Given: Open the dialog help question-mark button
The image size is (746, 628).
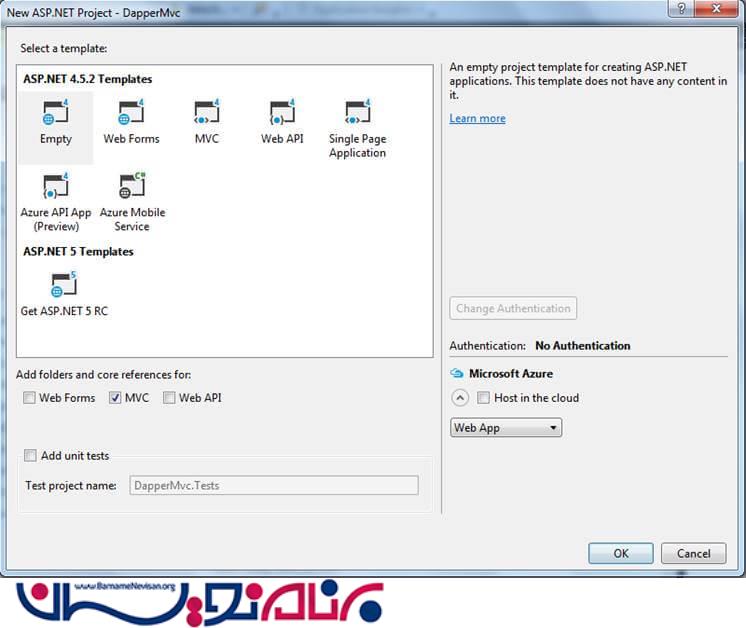Looking at the screenshot, I should coord(681,9).
